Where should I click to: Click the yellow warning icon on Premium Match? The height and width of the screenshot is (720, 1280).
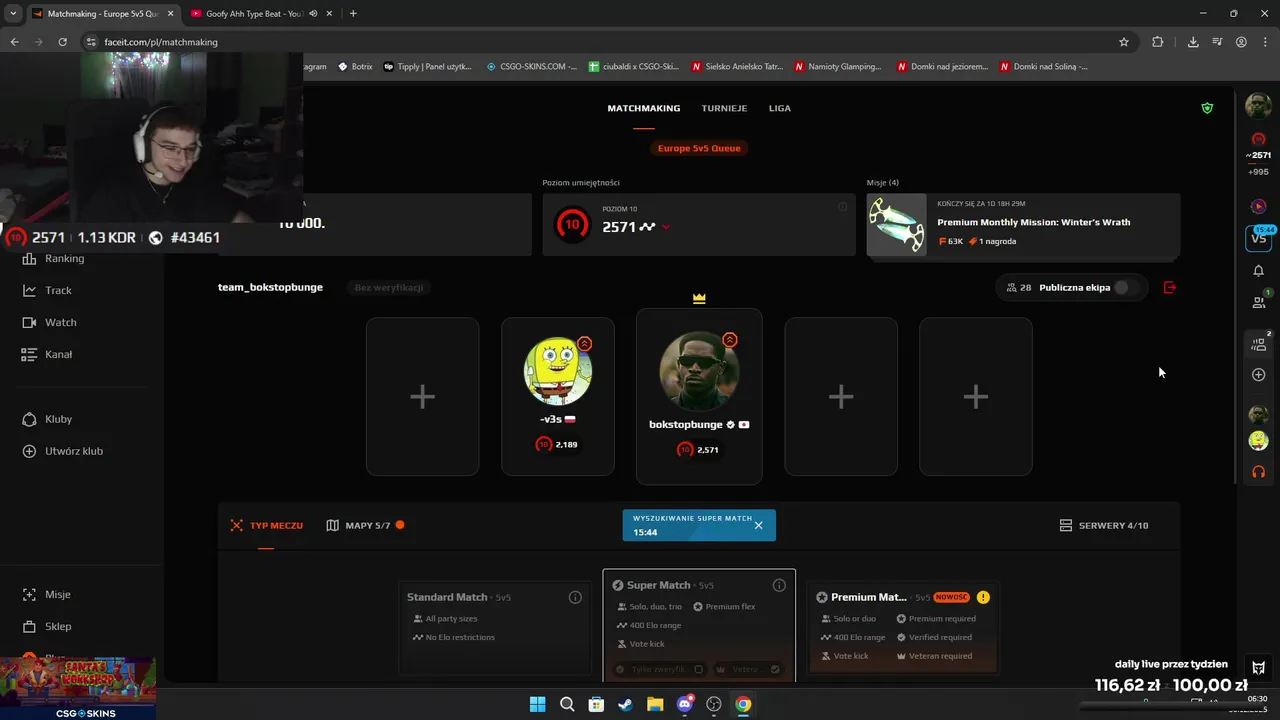point(983,597)
